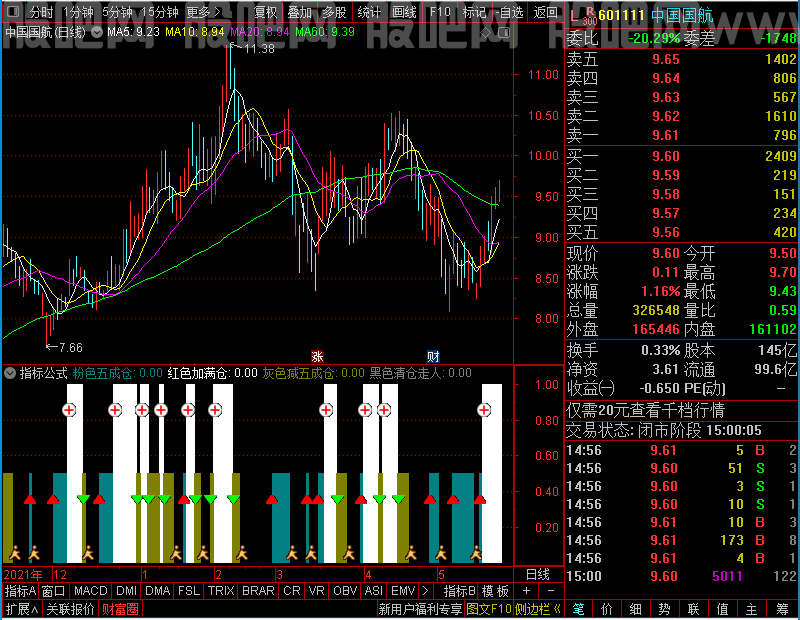
Task: Switch to the 细 detail tab
Action: (x=636, y=609)
